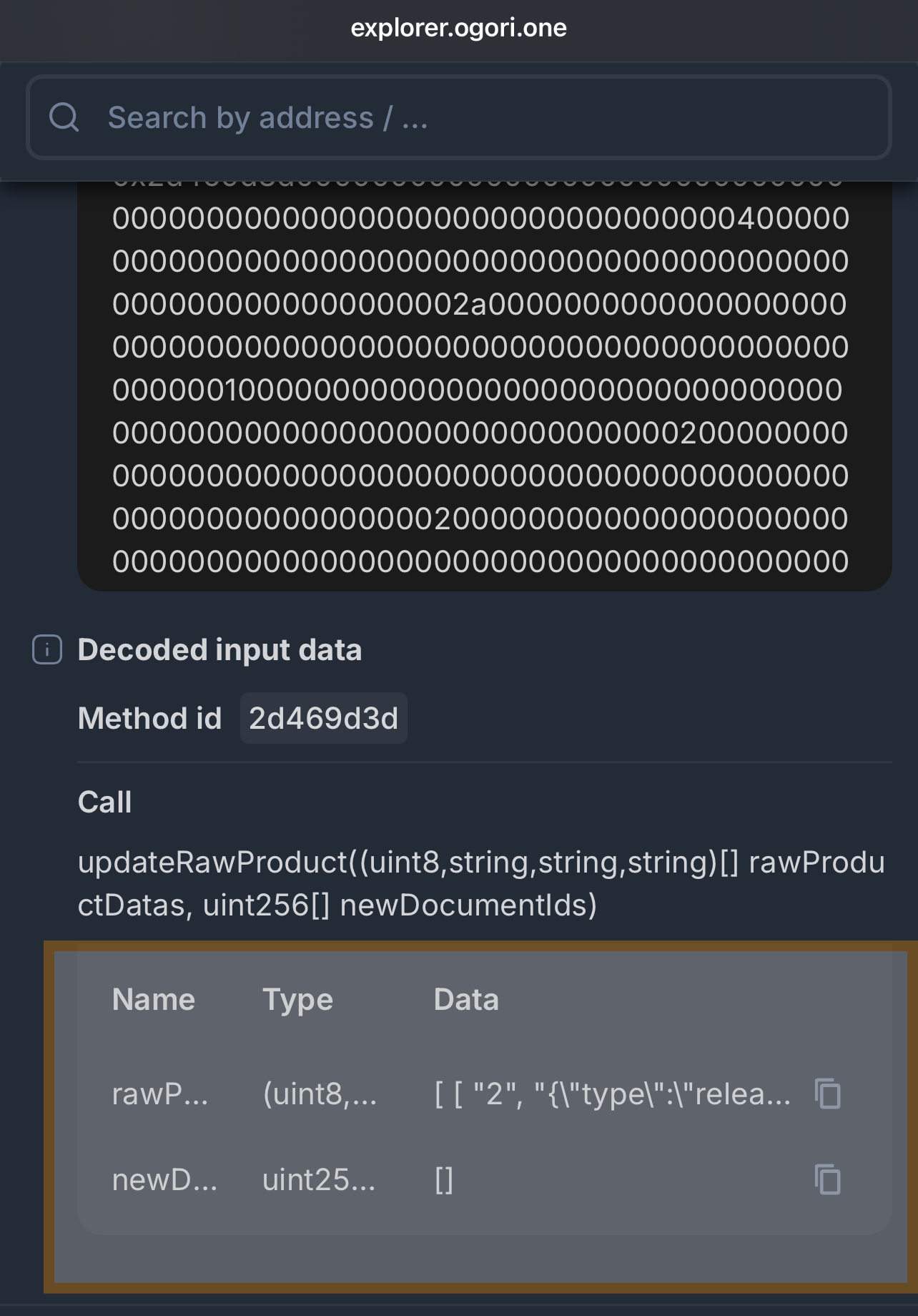This screenshot has width=918, height=1316.
Task: Click the rawProductDatas JSON data text
Action: [612, 1094]
